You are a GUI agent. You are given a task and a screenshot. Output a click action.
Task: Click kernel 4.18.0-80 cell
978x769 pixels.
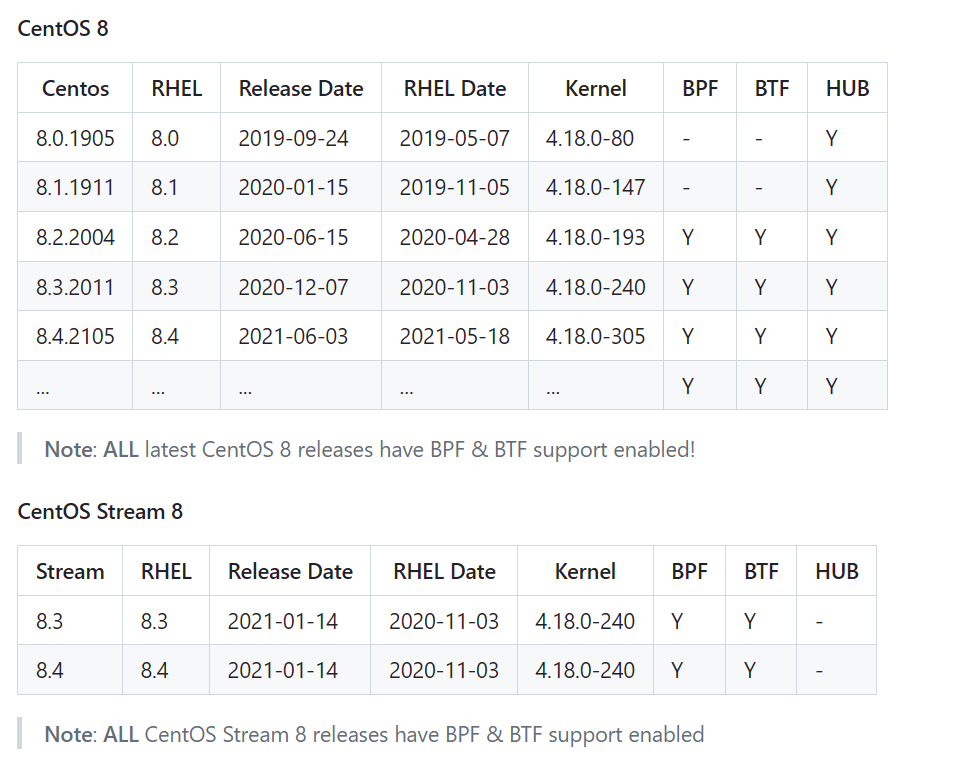tap(590, 138)
